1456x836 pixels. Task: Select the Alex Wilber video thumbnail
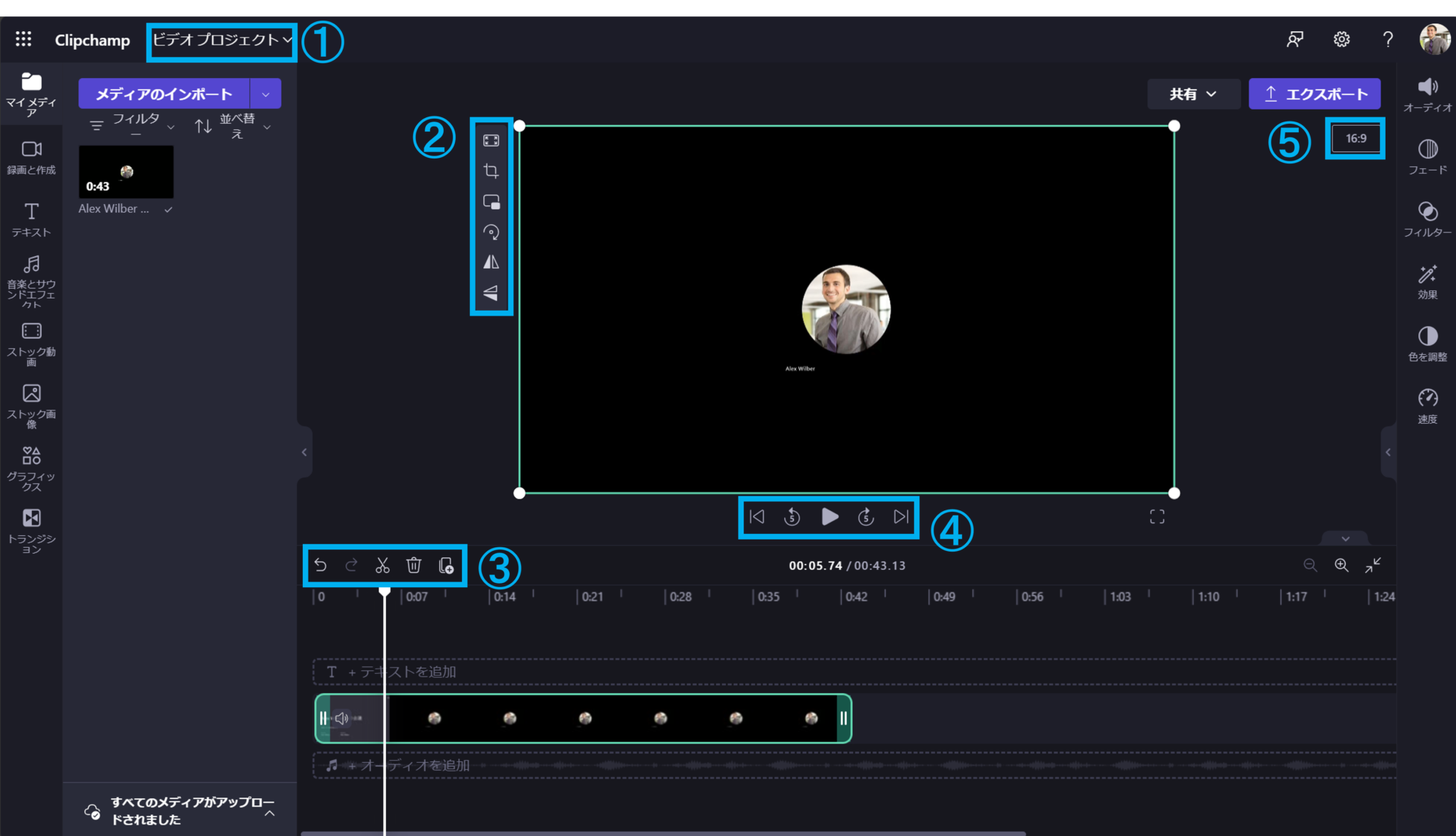click(125, 171)
